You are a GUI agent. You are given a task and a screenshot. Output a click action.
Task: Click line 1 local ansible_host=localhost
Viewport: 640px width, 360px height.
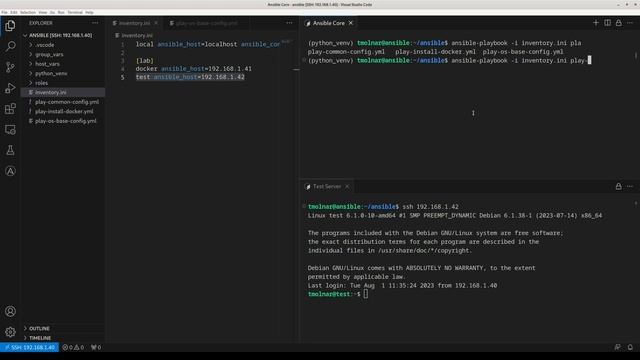tap(208, 44)
